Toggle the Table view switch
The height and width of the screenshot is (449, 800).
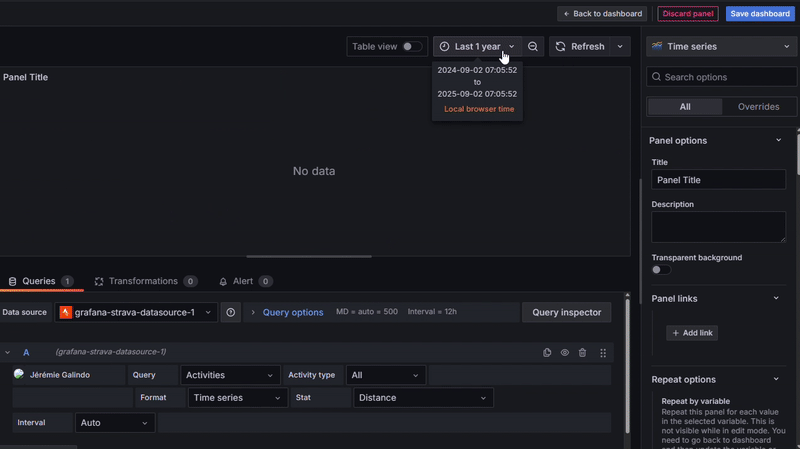click(412, 46)
